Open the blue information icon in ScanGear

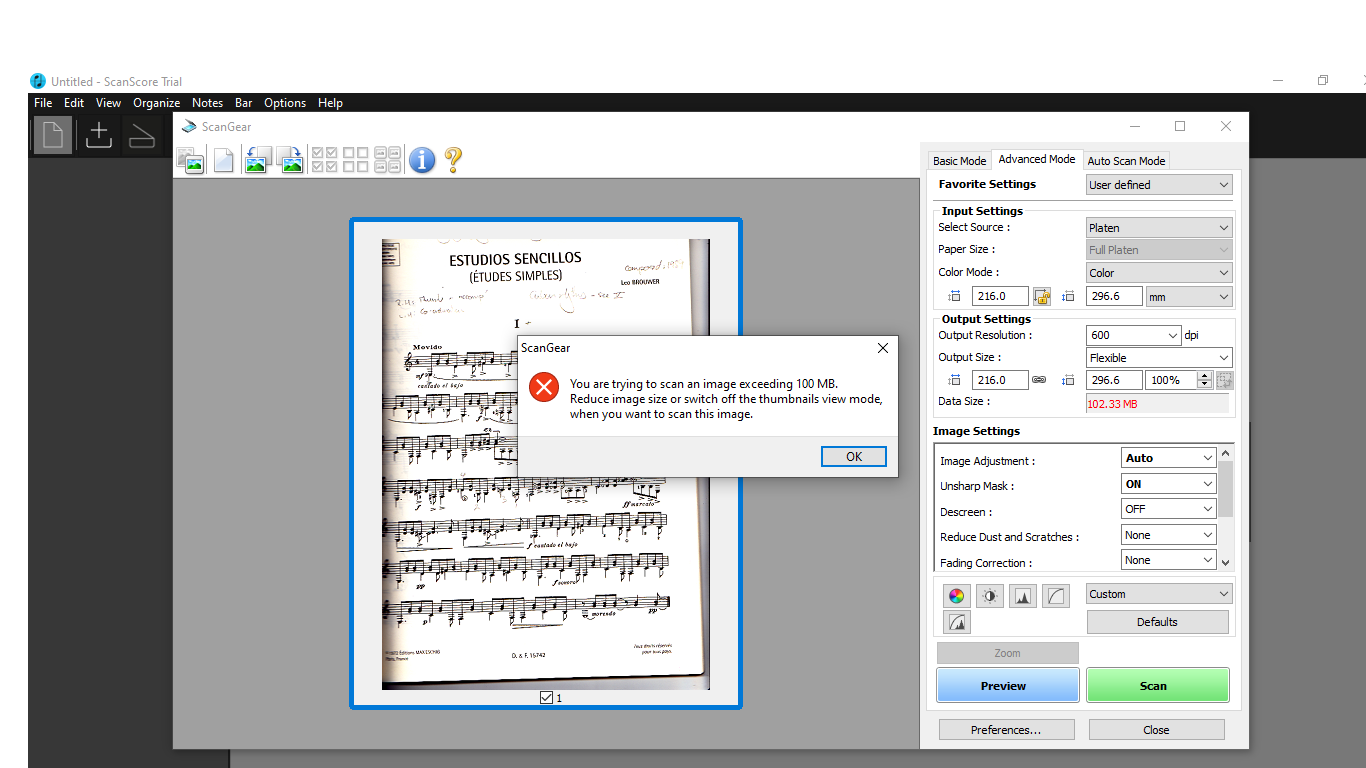tap(422, 160)
